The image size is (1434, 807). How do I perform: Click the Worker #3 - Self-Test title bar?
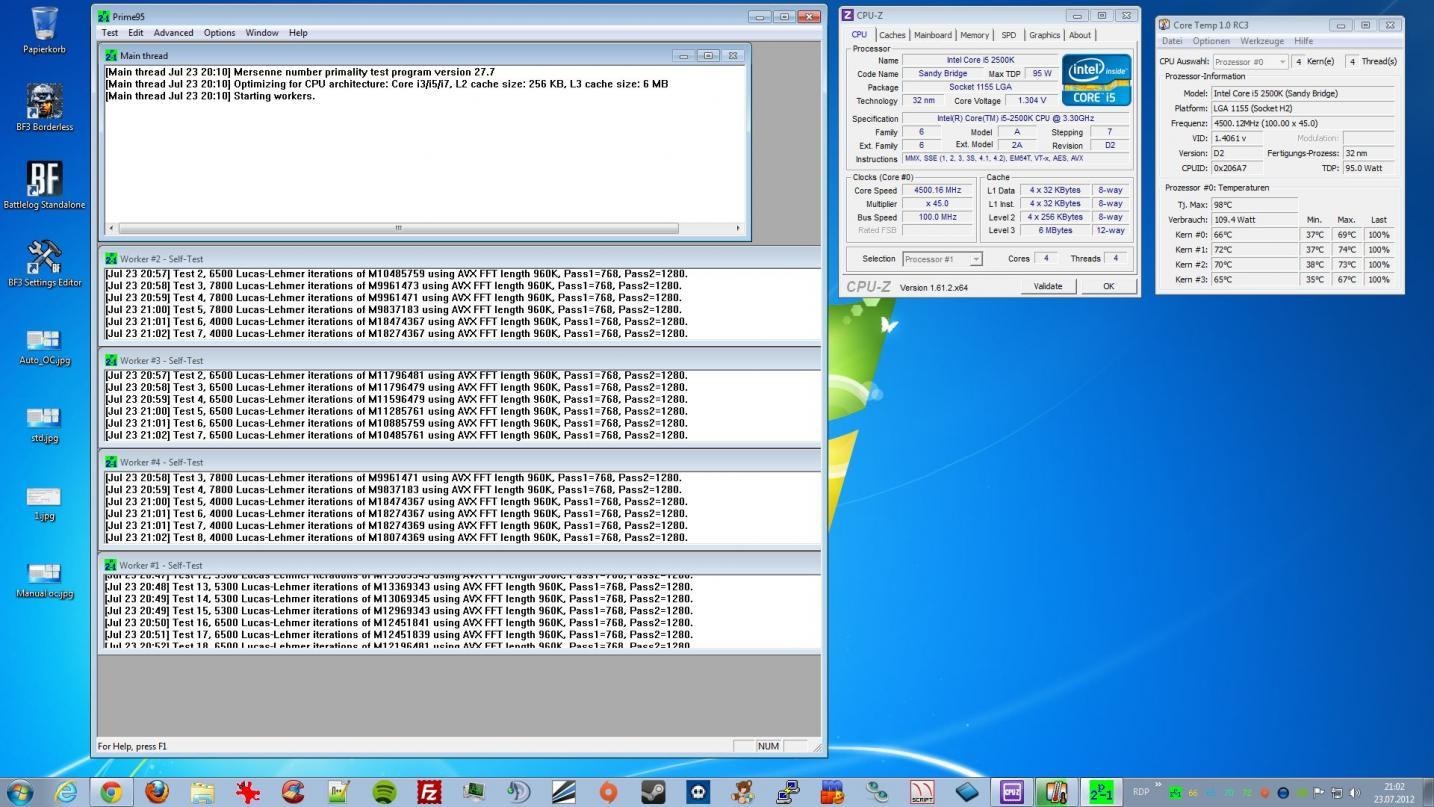click(459, 360)
